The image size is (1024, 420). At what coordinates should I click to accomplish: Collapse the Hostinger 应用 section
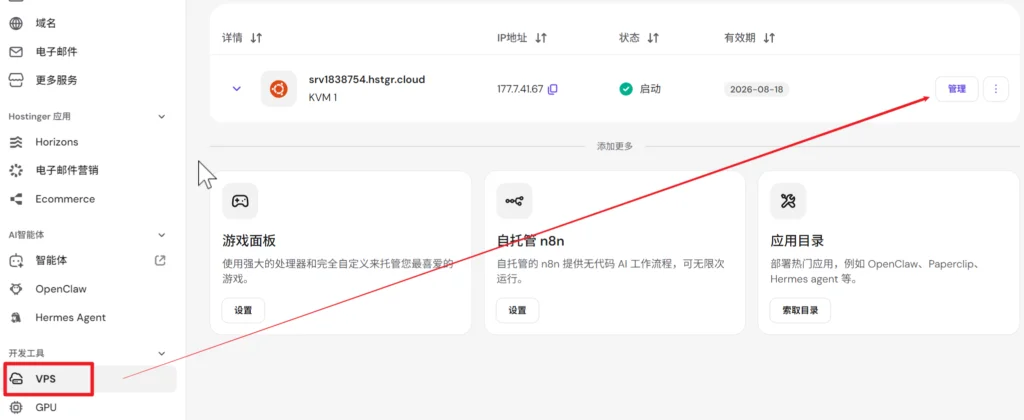(163, 116)
